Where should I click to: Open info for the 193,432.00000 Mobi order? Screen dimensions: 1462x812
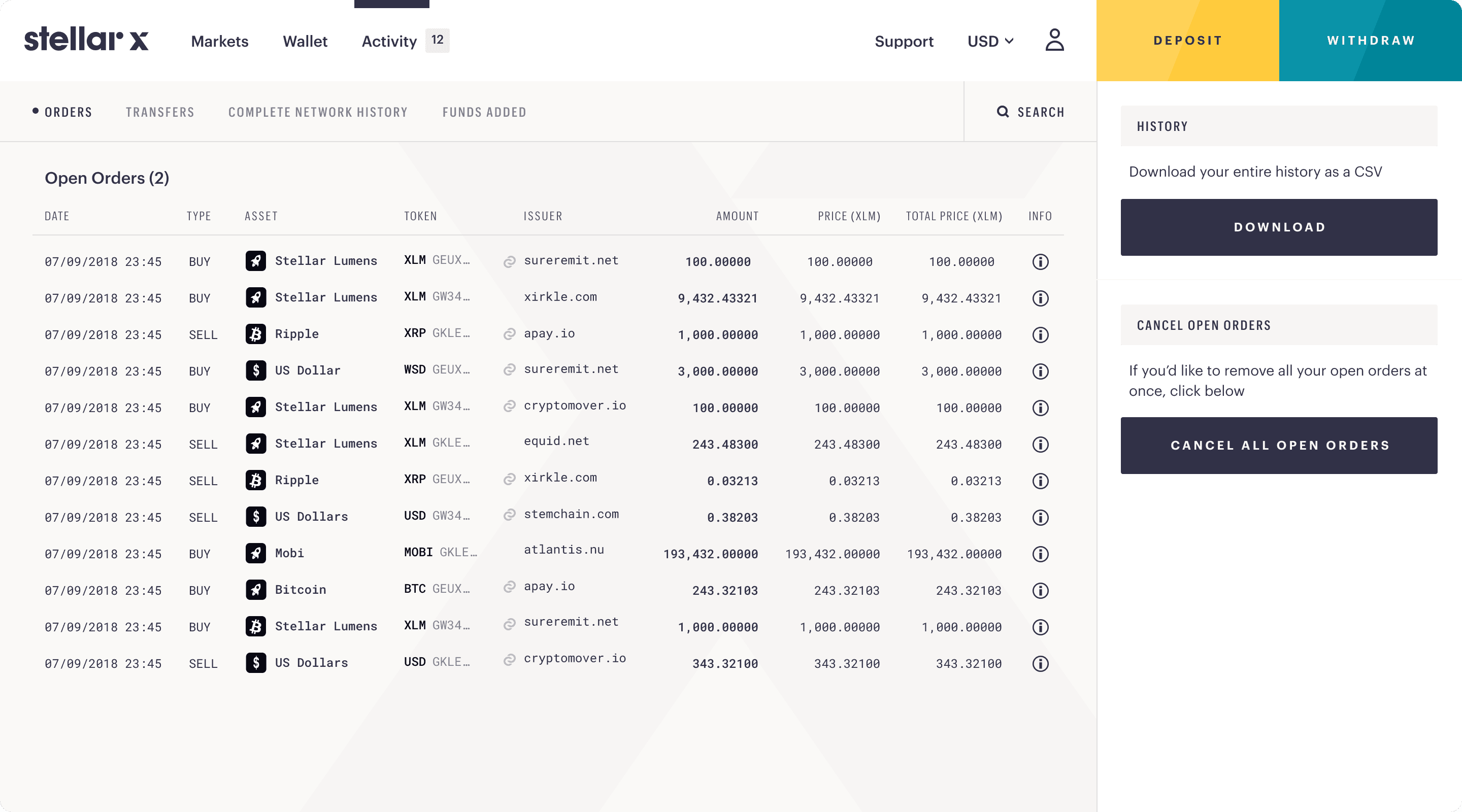click(1040, 554)
